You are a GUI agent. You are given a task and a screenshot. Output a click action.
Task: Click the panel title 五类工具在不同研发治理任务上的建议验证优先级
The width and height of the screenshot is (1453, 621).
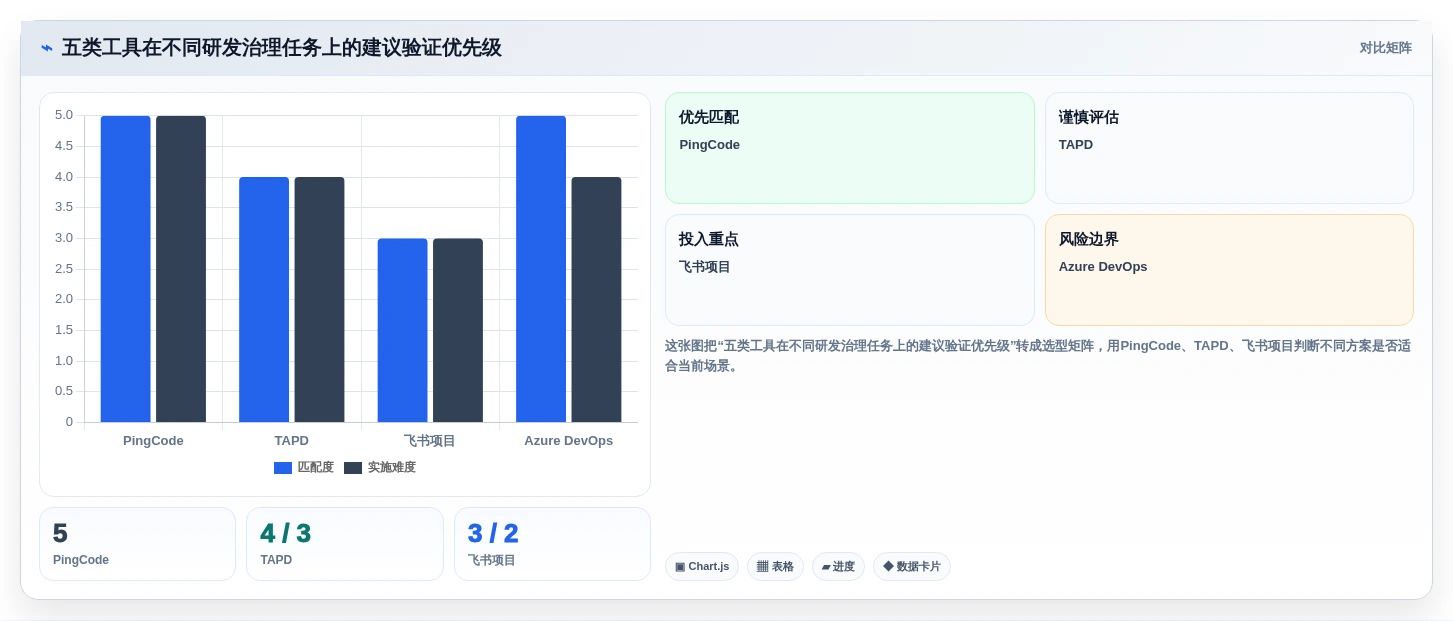pyautogui.click(x=282, y=48)
